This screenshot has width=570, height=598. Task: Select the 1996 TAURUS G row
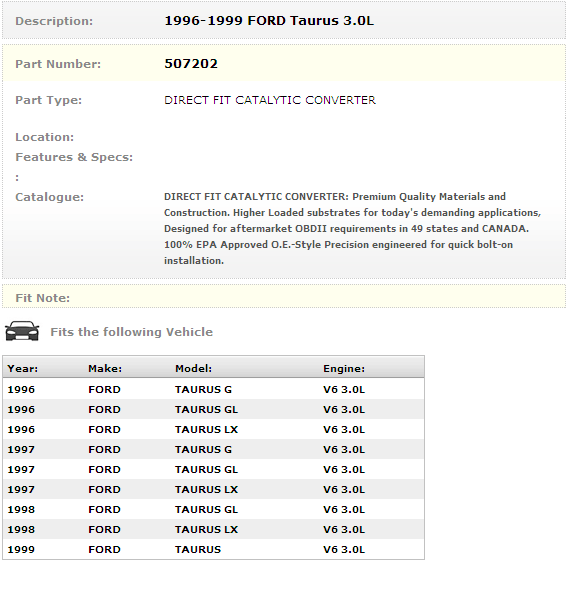pos(214,389)
